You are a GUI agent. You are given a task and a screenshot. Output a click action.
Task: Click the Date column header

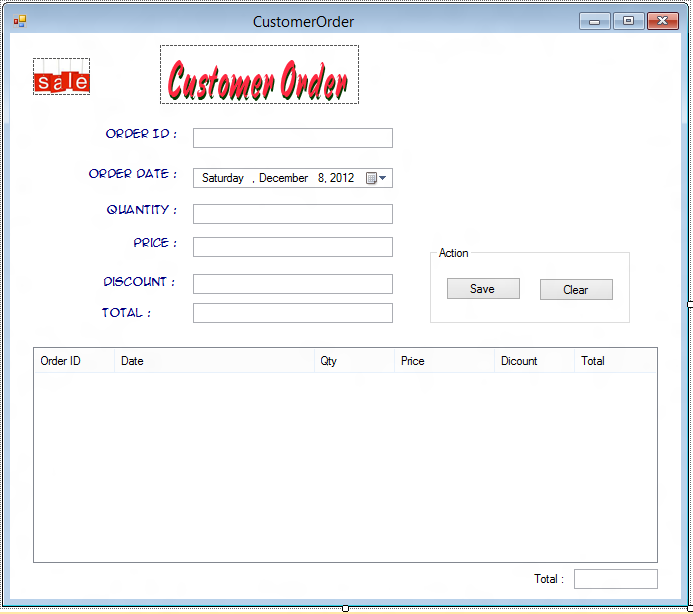(214, 361)
